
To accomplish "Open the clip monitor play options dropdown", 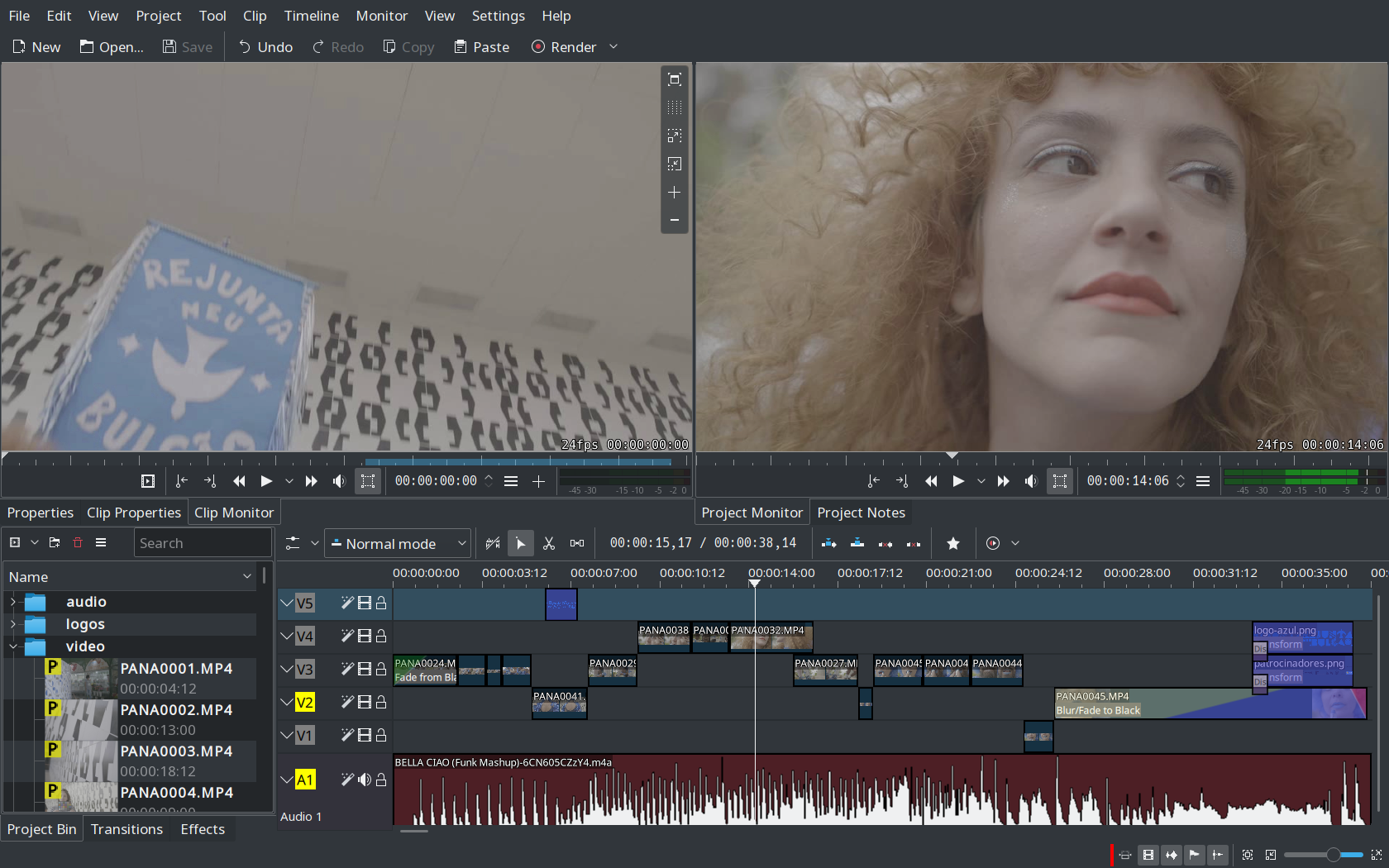I will pyautogui.click(x=289, y=481).
